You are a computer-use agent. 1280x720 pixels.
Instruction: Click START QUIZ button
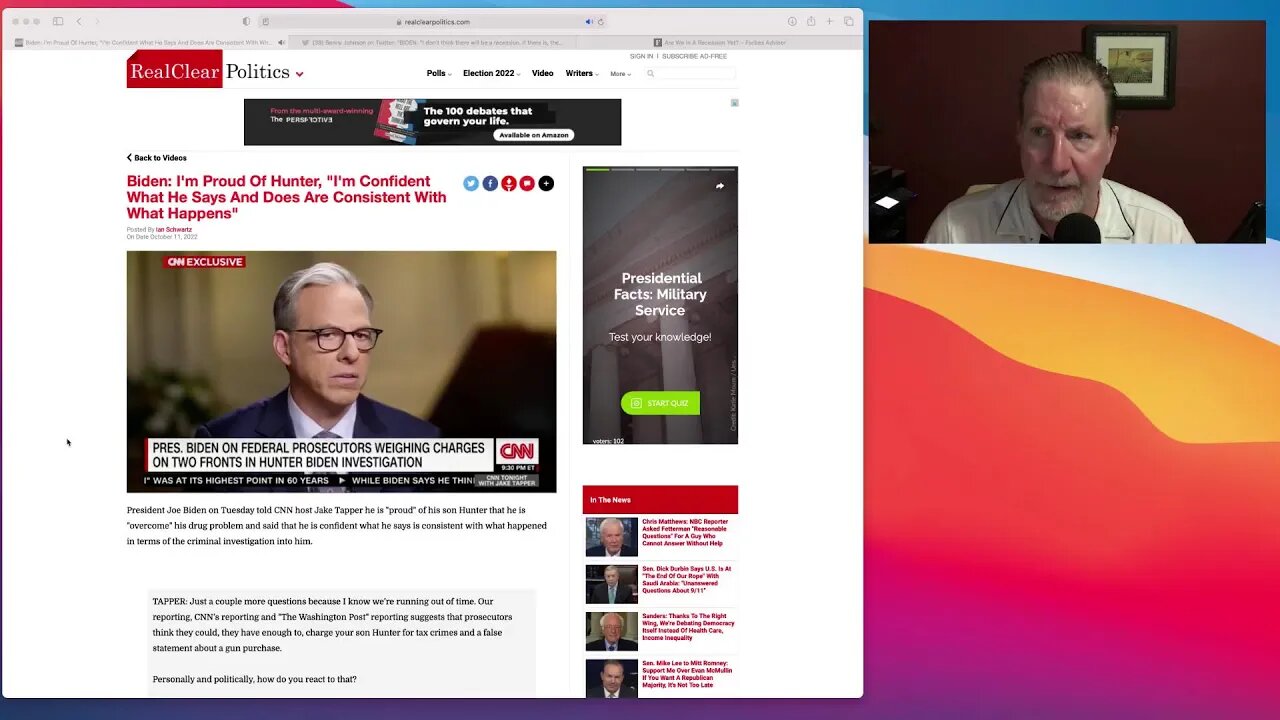660,403
